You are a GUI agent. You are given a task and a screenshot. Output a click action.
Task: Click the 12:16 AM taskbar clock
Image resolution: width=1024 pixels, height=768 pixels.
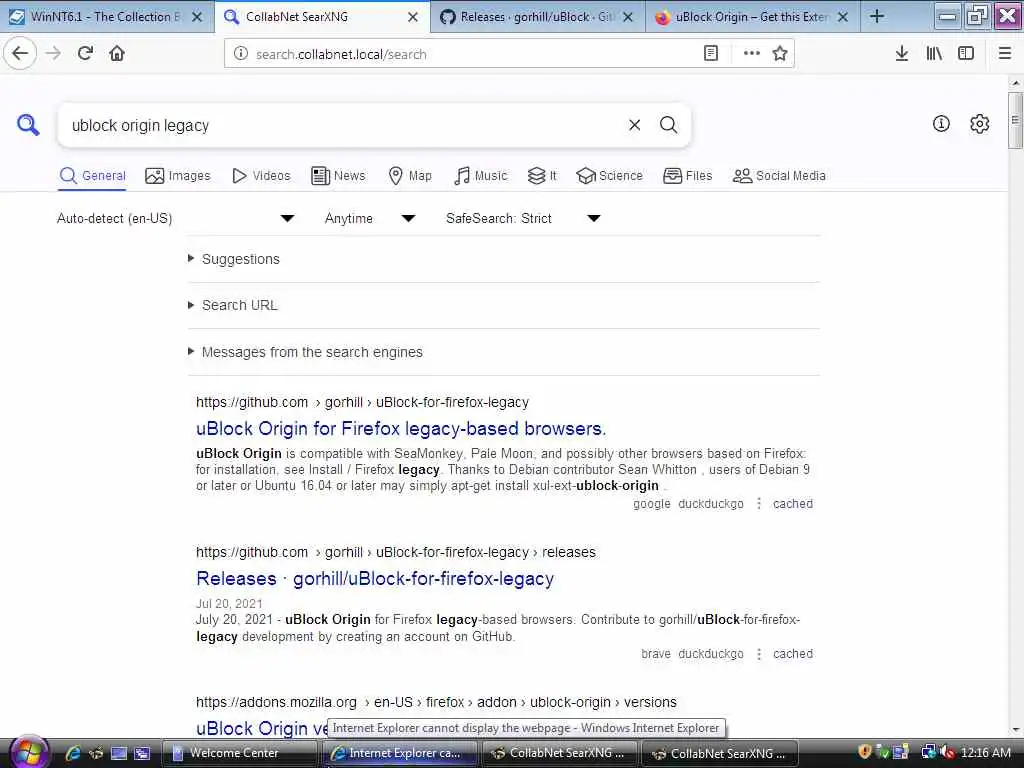(x=985, y=752)
